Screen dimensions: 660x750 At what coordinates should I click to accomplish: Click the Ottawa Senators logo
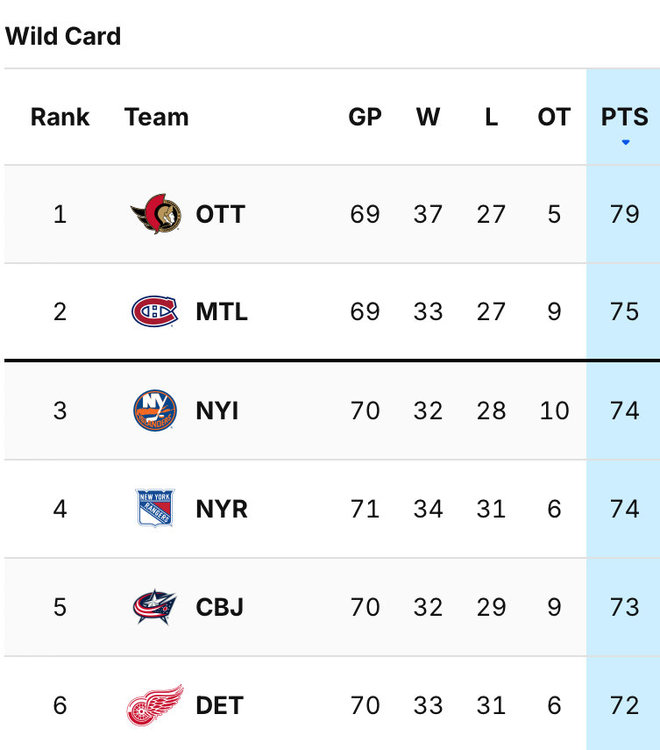click(155, 214)
